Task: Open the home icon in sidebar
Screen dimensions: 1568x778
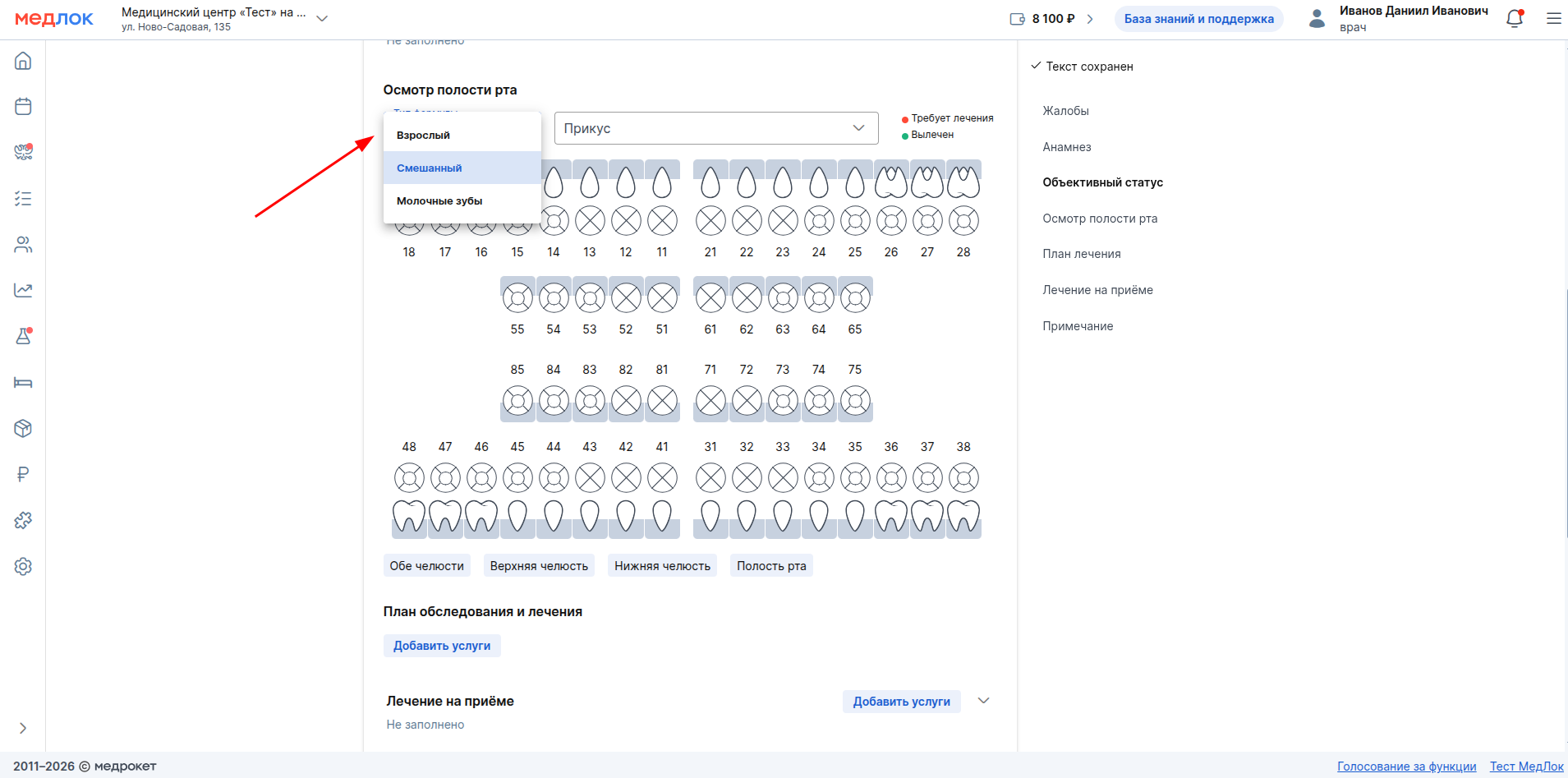Action: coord(23,61)
